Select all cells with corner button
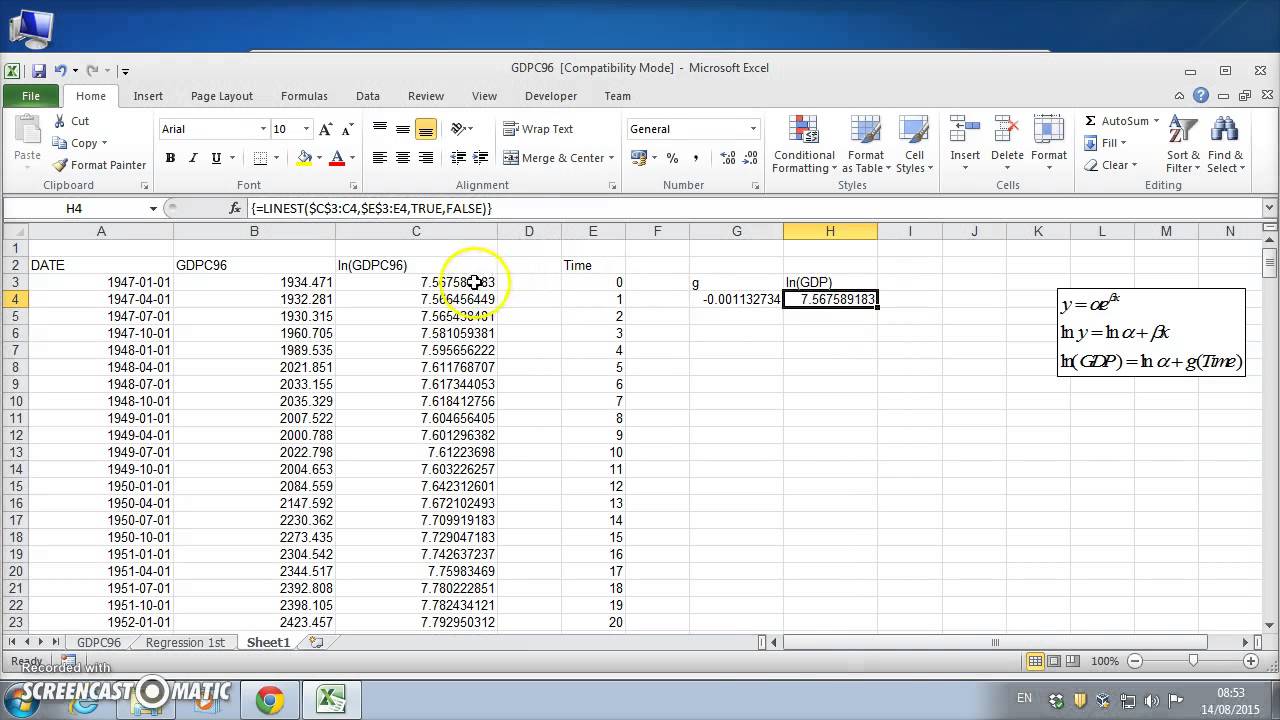This screenshot has height=720, width=1280. 15,232
